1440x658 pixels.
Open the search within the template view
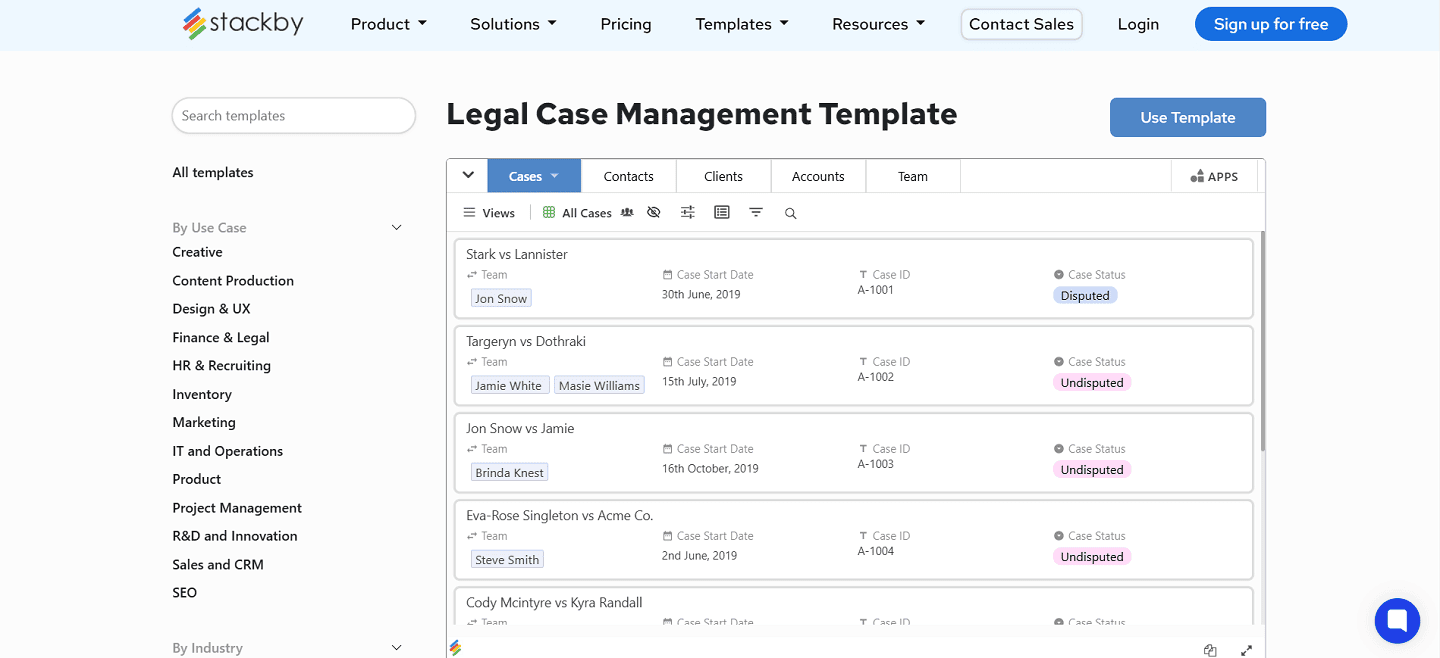[x=790, y=212]
